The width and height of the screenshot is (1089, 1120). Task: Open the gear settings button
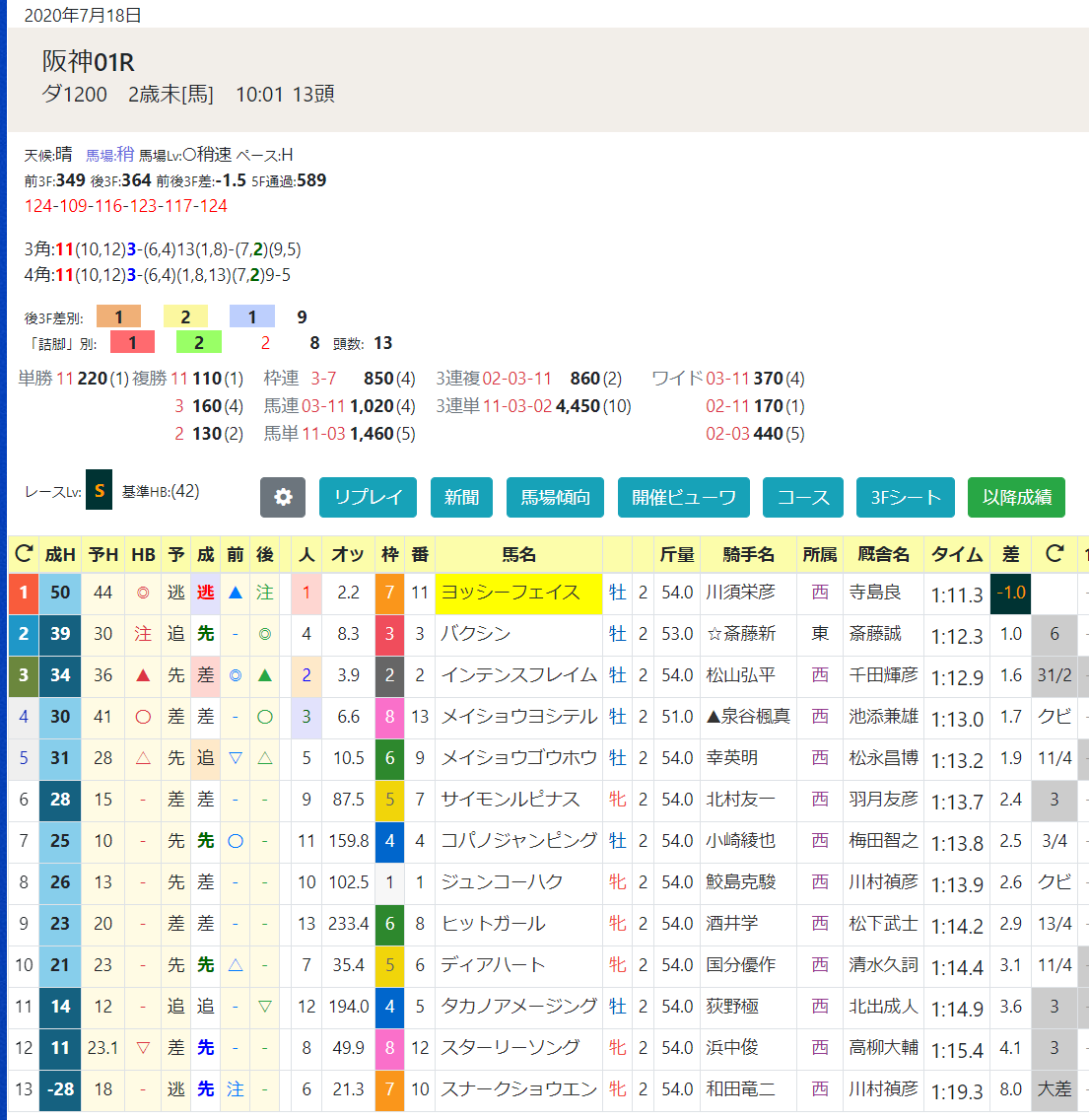283,497
